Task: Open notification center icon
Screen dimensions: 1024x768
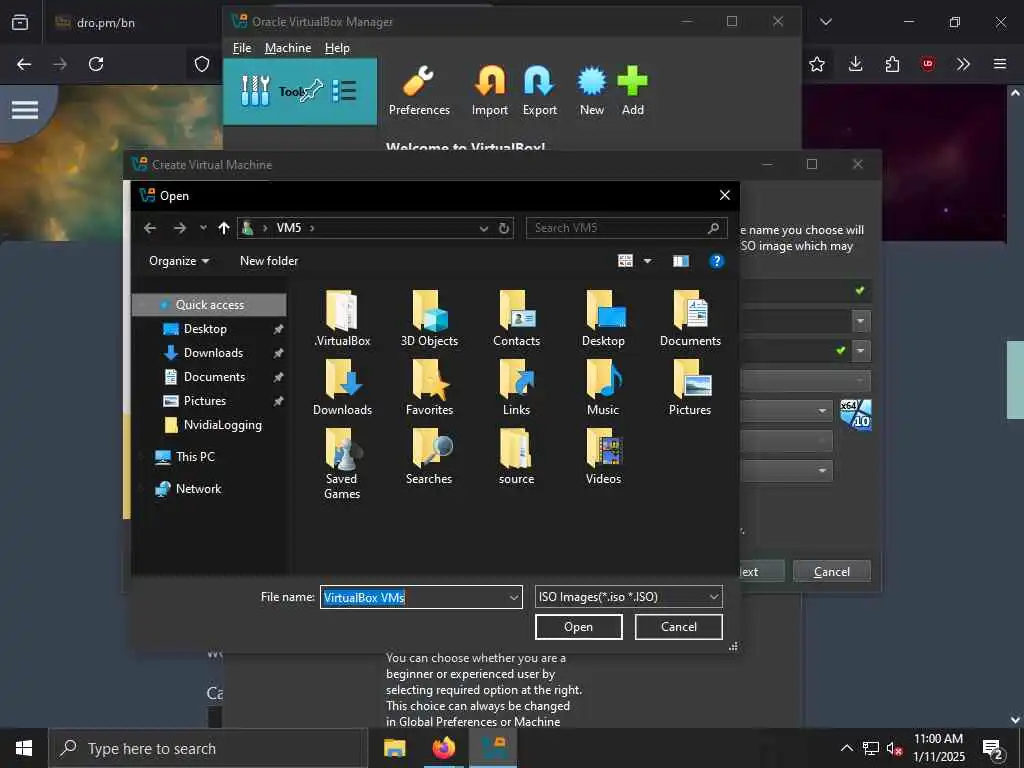Action: click(x=994, y=749)
